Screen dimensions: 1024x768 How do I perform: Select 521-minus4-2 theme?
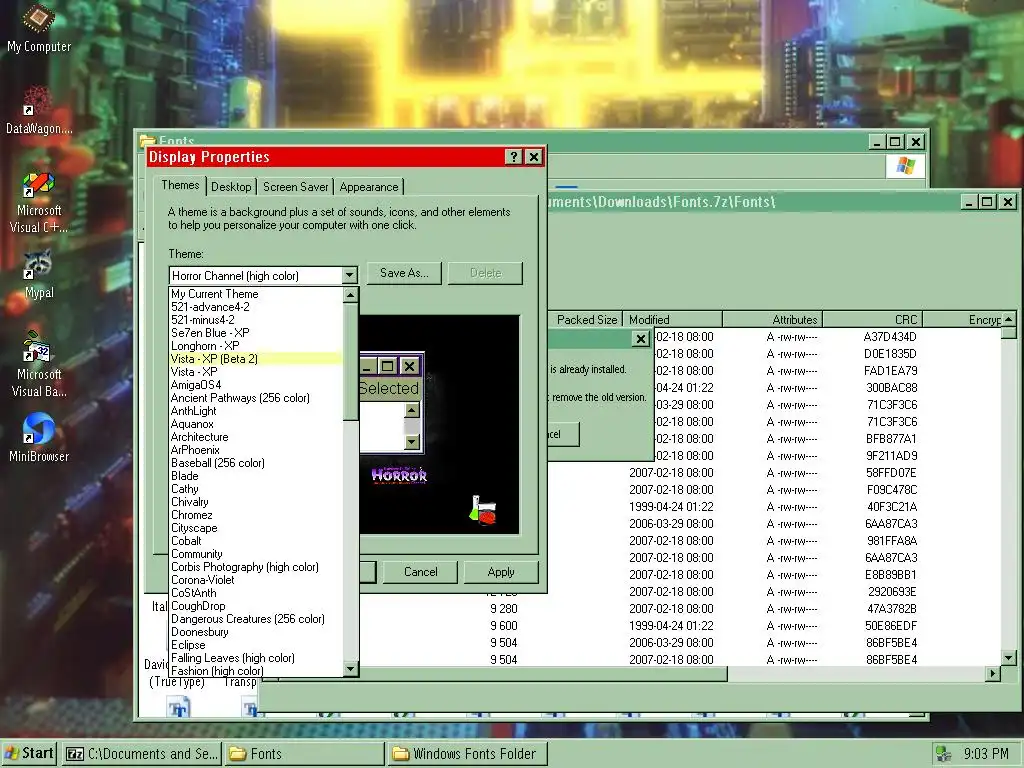click(x=255, y=320)
